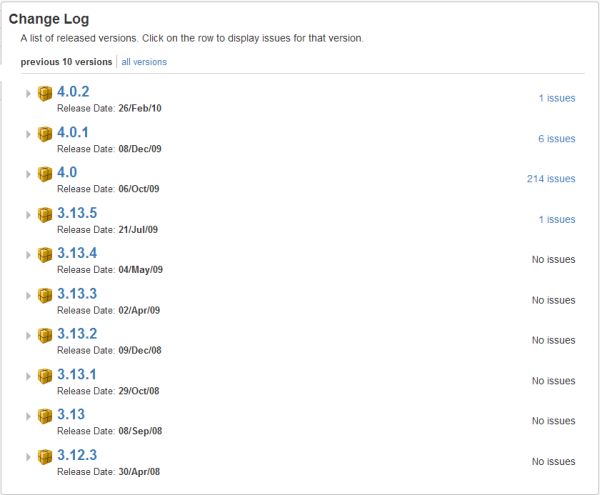Click release date '02/Apr/09'
The width and height of the screenshot is (600, 495).
tap(139, 310)
